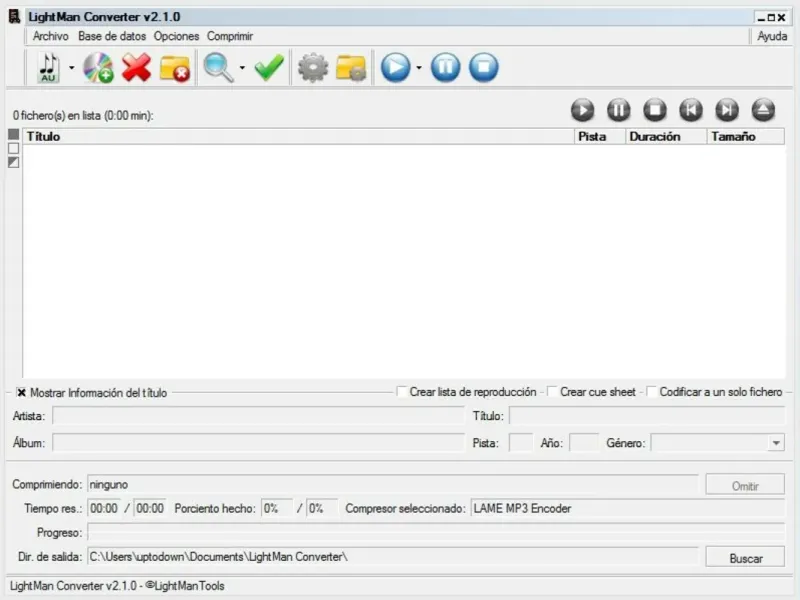This screenshot has height=600, width=800.
Task: Open dropdown arrow beside blue play button
Action: pyautogui.click(x=419, y=67)
